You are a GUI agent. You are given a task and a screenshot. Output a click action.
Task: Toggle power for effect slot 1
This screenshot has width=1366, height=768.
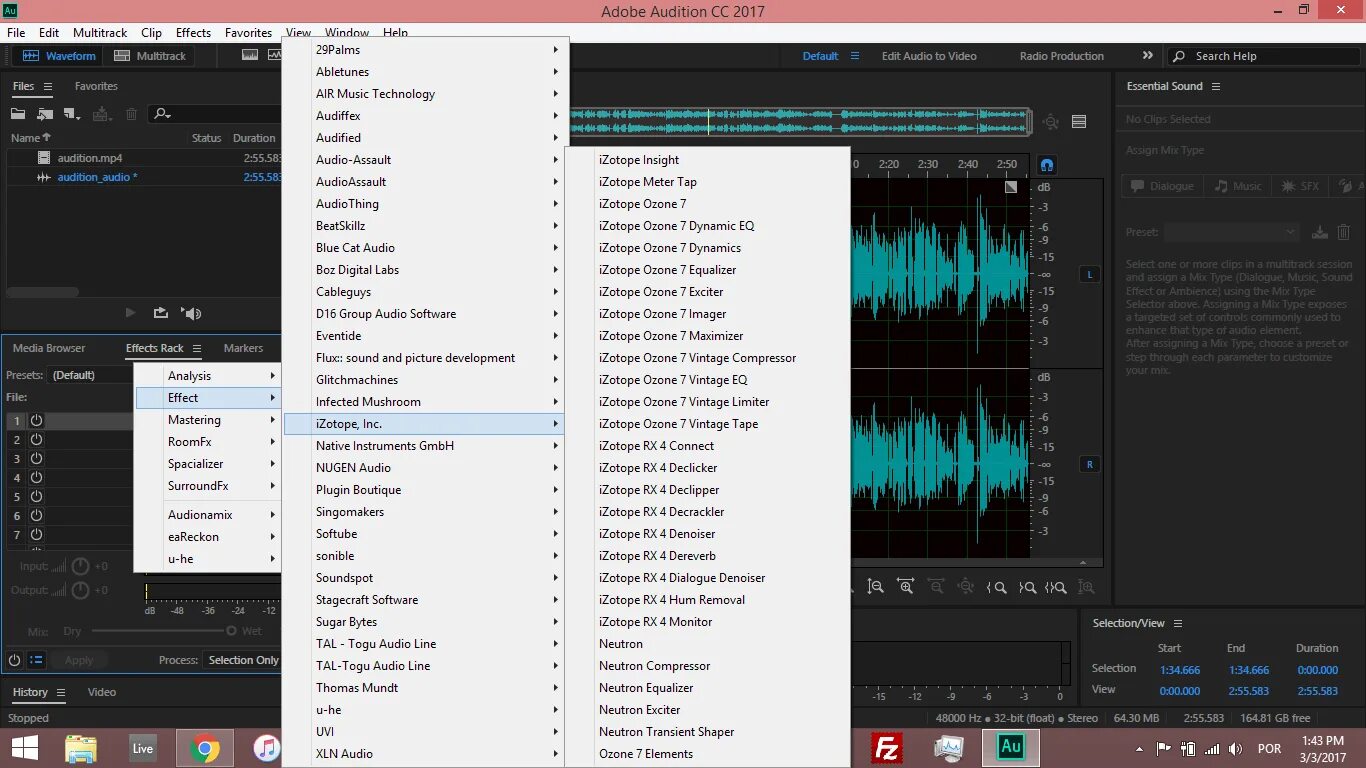[x=36, y=421]
